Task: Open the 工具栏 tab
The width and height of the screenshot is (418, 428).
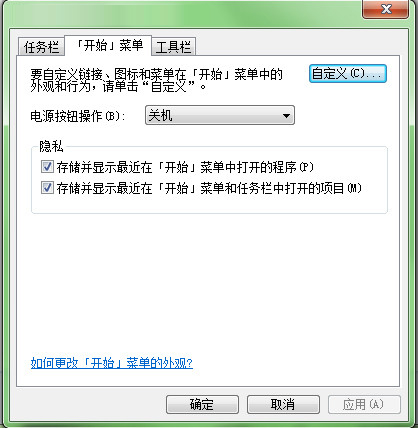Action: click(173, 47)
